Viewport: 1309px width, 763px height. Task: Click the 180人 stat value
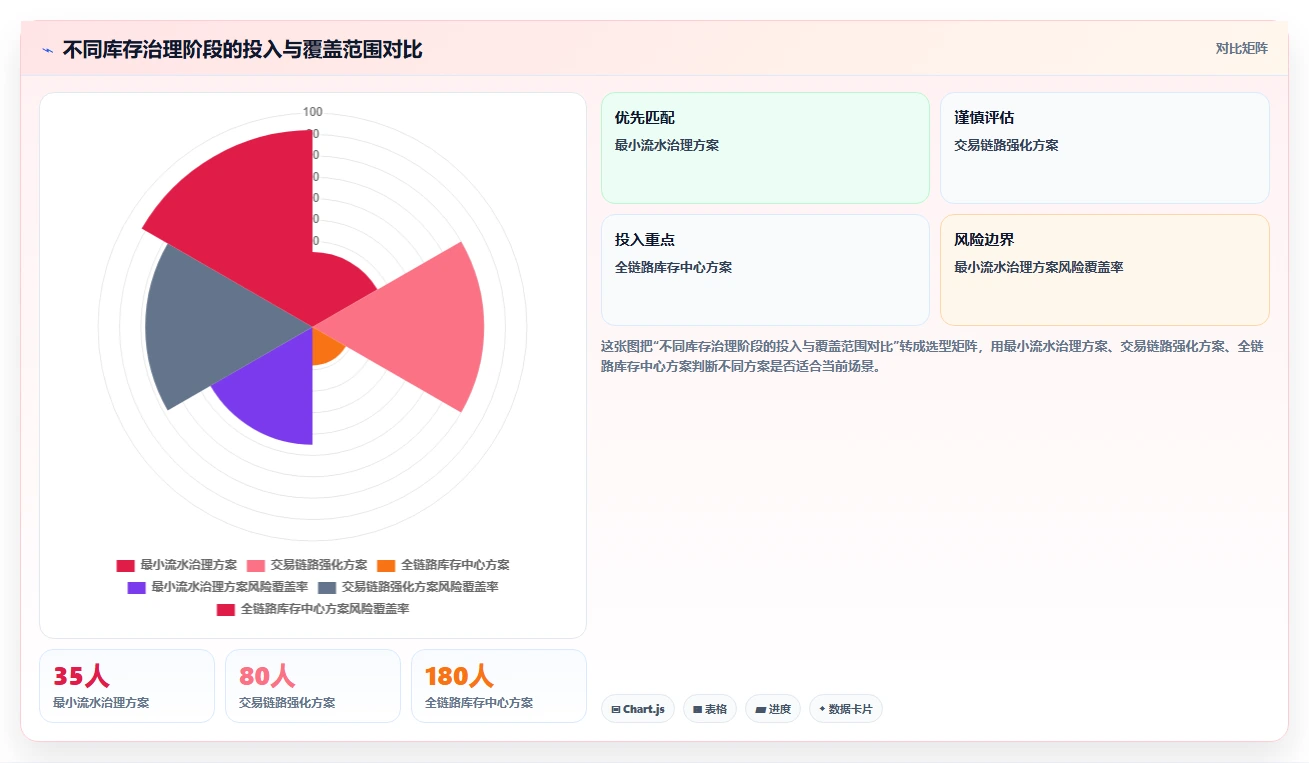(459, 677)
